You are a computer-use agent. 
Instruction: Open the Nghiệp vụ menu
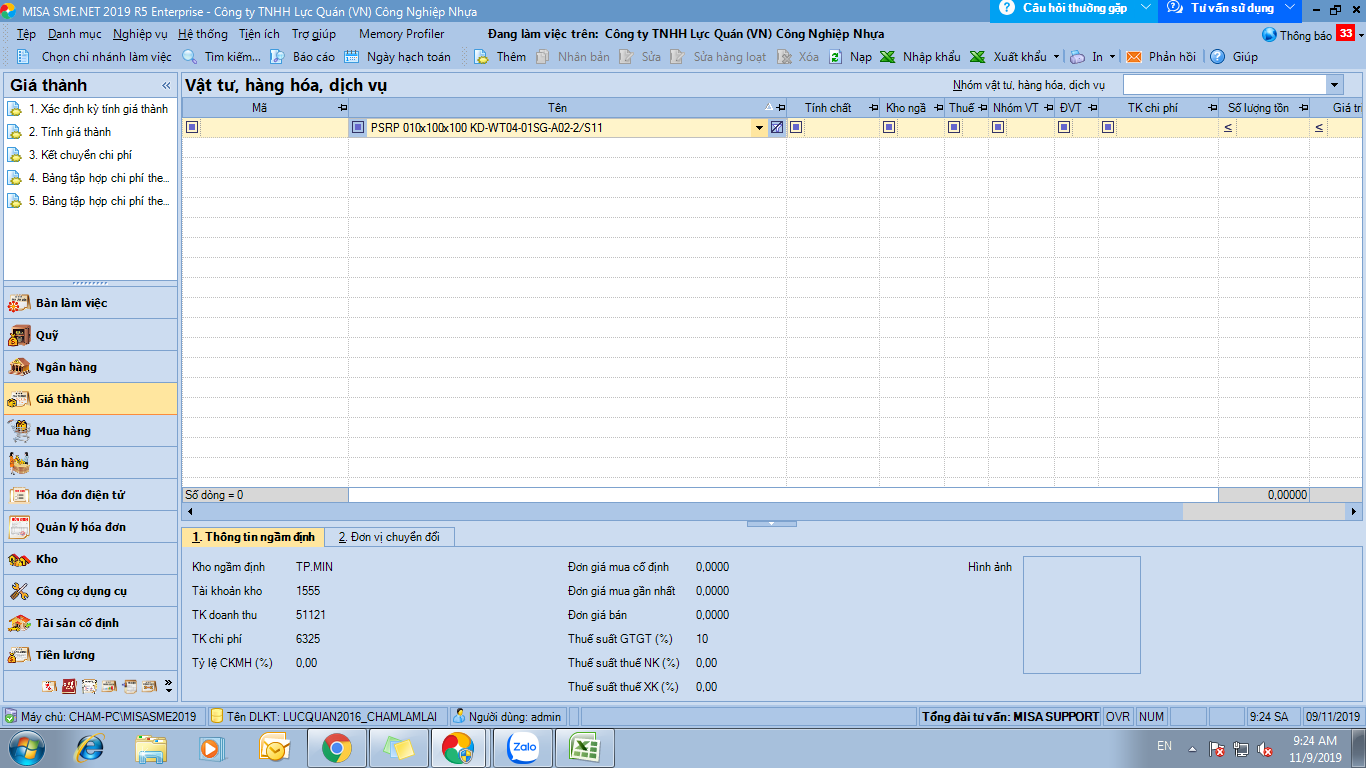point(140,34)
